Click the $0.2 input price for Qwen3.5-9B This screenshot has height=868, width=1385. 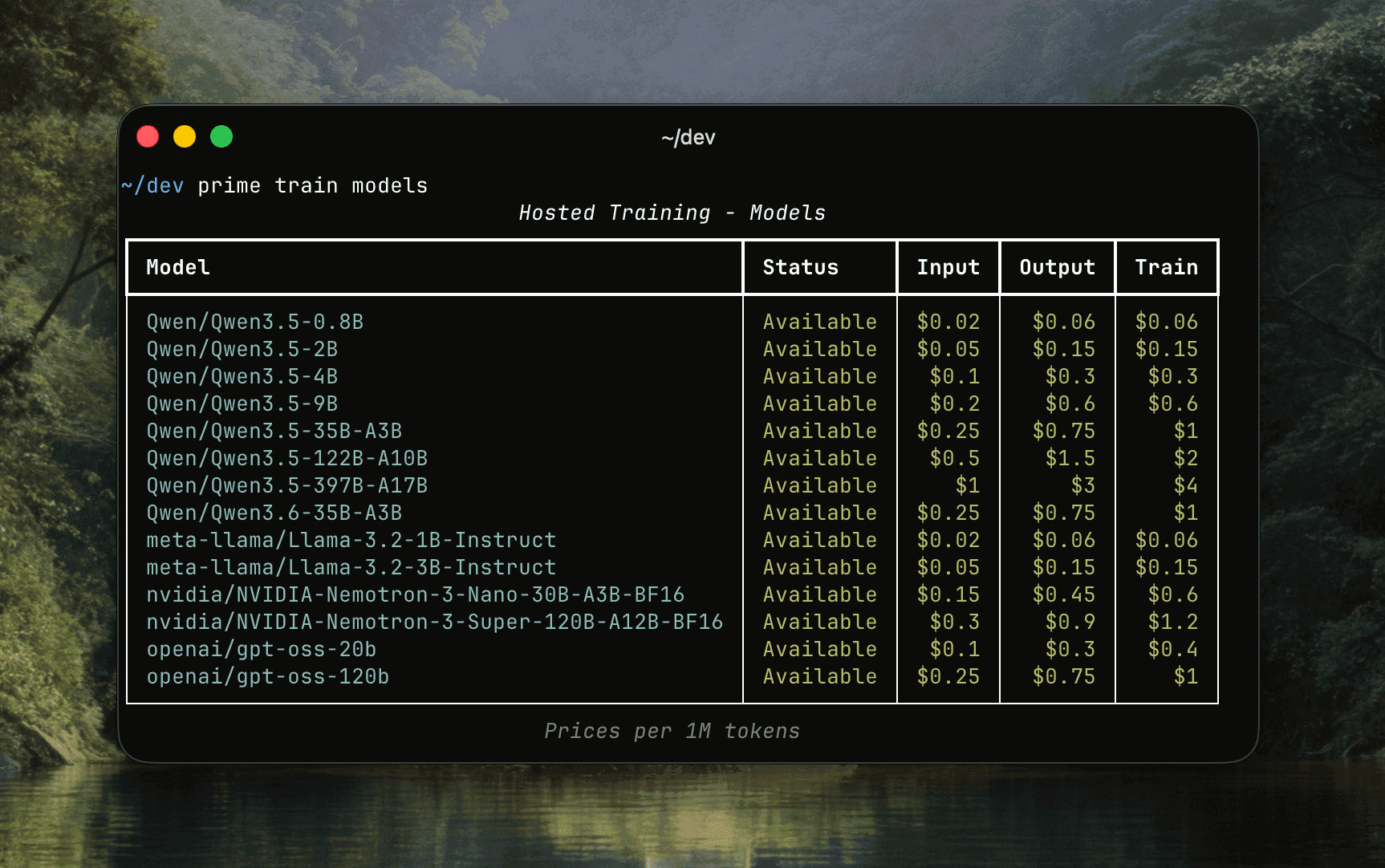(x=955, y=404)
